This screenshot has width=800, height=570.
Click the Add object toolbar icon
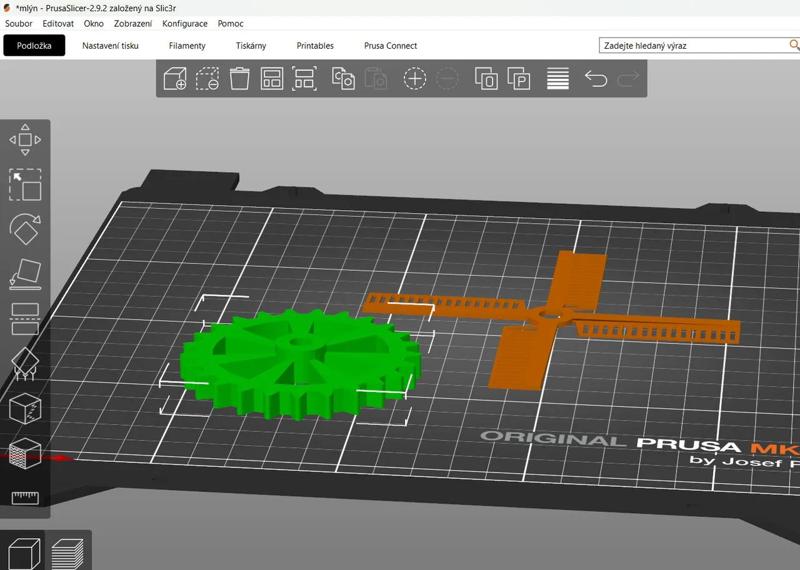pos(175,79)
